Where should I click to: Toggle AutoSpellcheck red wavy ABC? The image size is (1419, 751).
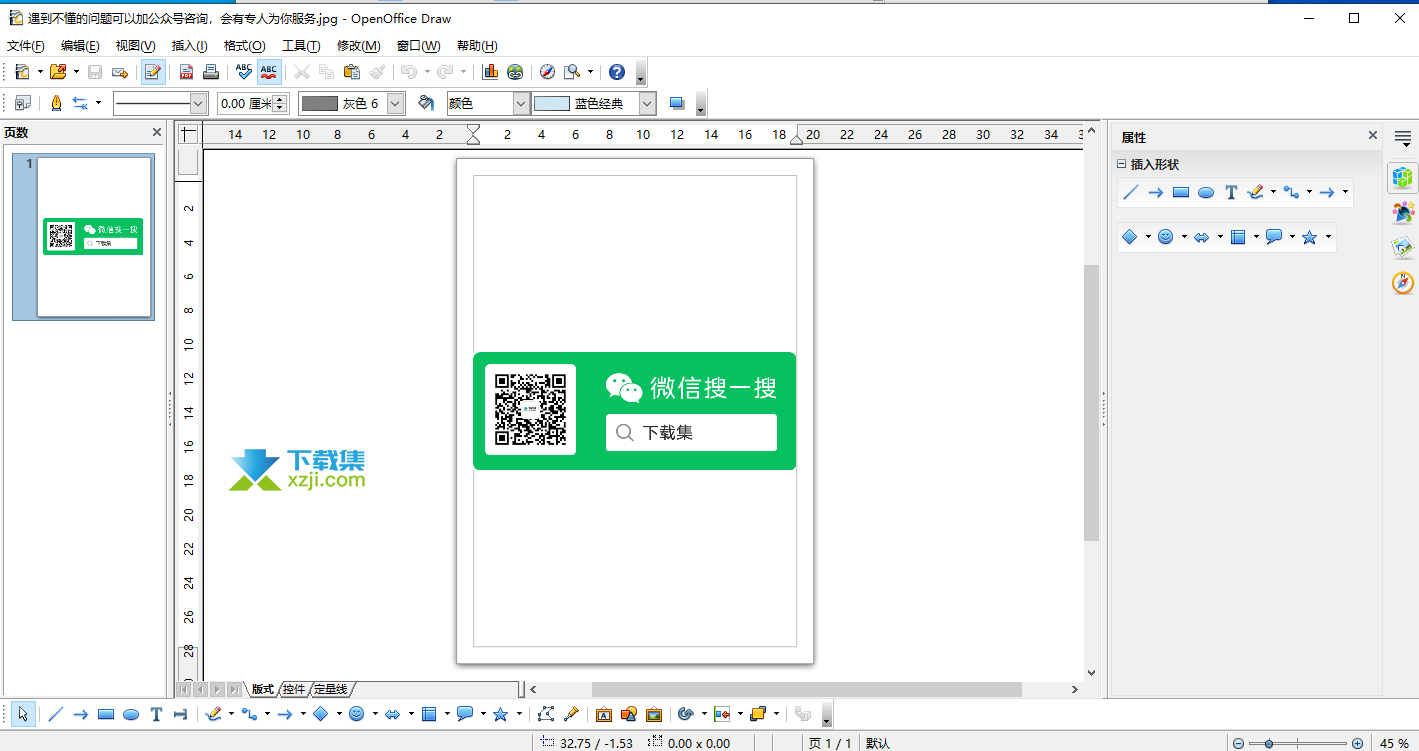[269, 72]
